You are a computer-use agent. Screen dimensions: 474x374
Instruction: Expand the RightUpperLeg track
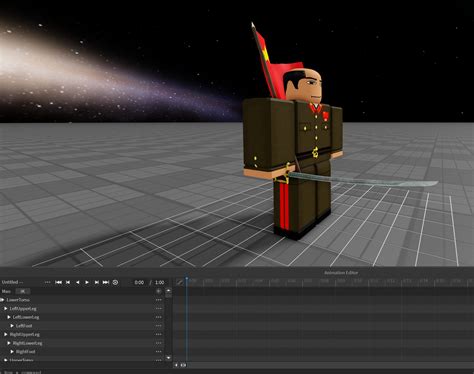[x=6, y=334]
